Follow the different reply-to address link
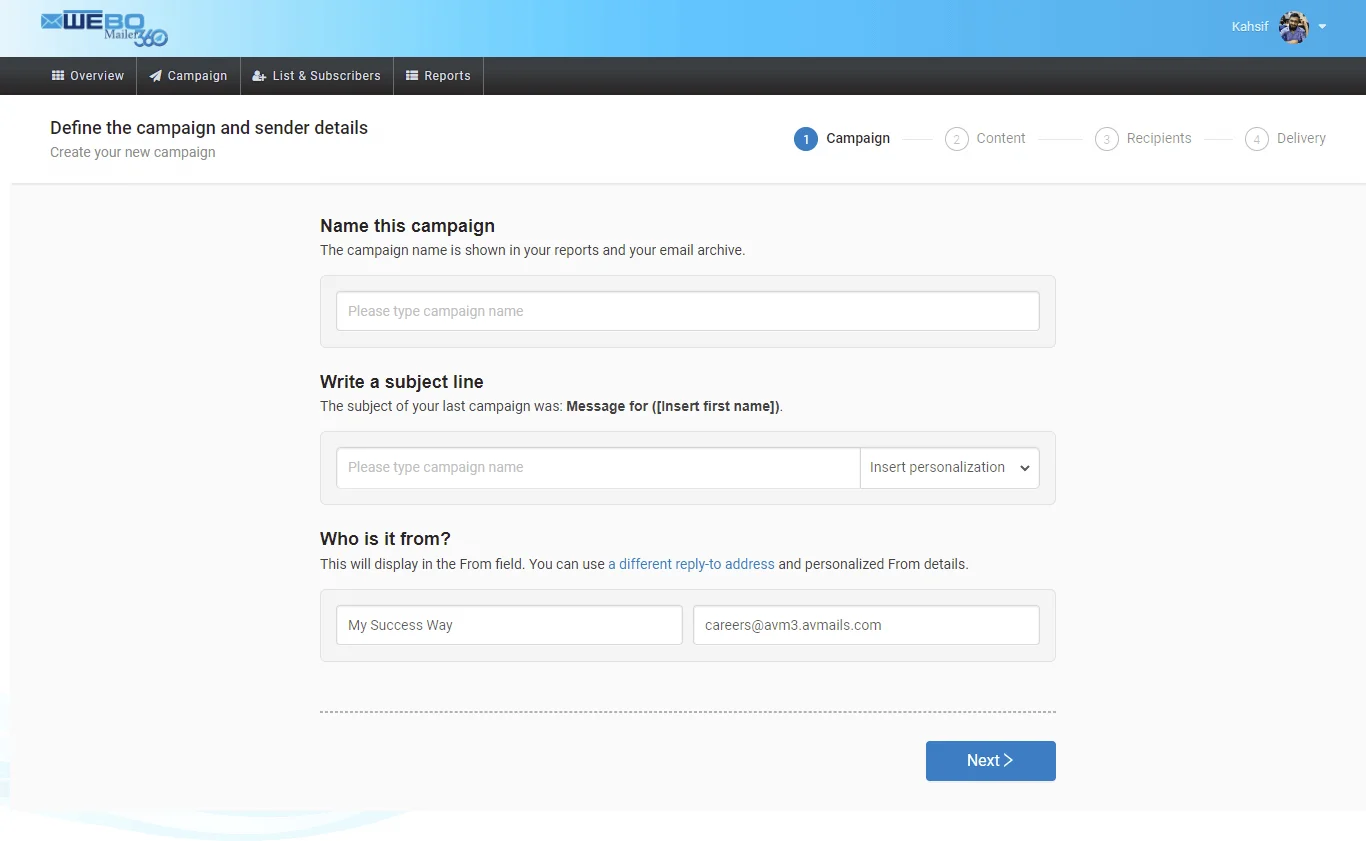 [691, 564]
